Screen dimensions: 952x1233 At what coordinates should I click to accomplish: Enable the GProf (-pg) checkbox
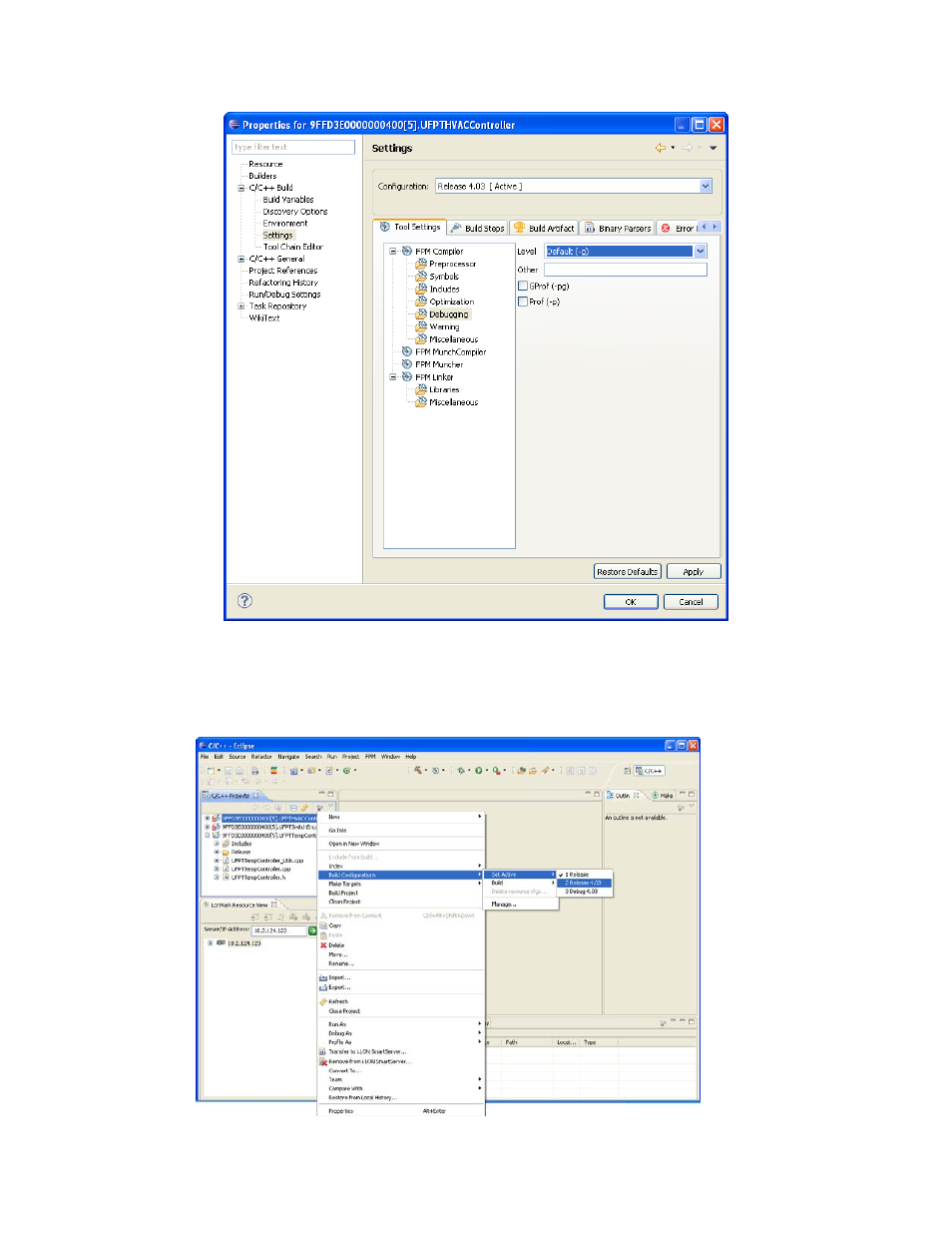click(x=523, y=287)
